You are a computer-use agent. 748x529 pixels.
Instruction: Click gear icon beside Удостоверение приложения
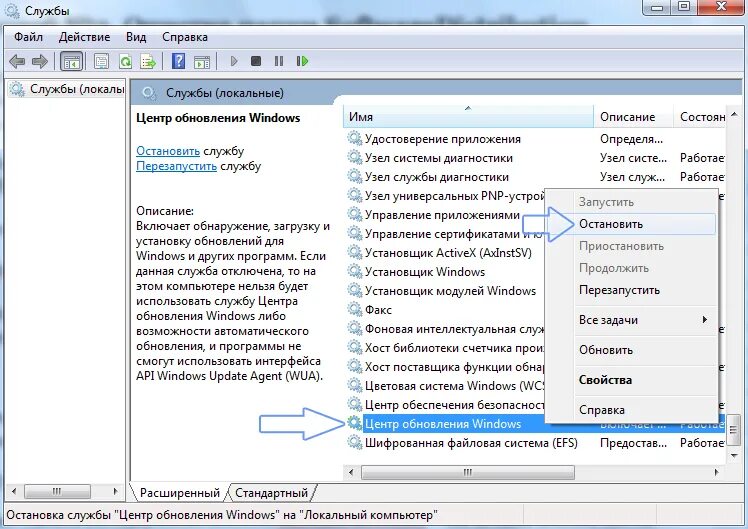(x=354, y=139)
